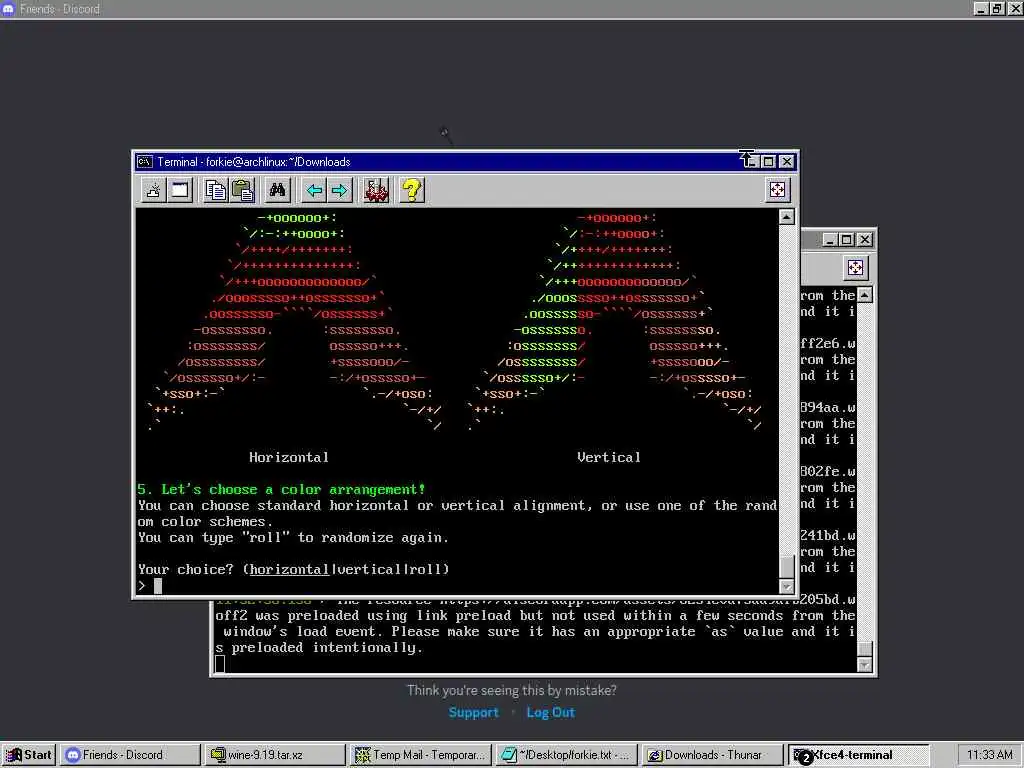Click the 'Horizontal' label under the left logo

(x=289, y=457)
